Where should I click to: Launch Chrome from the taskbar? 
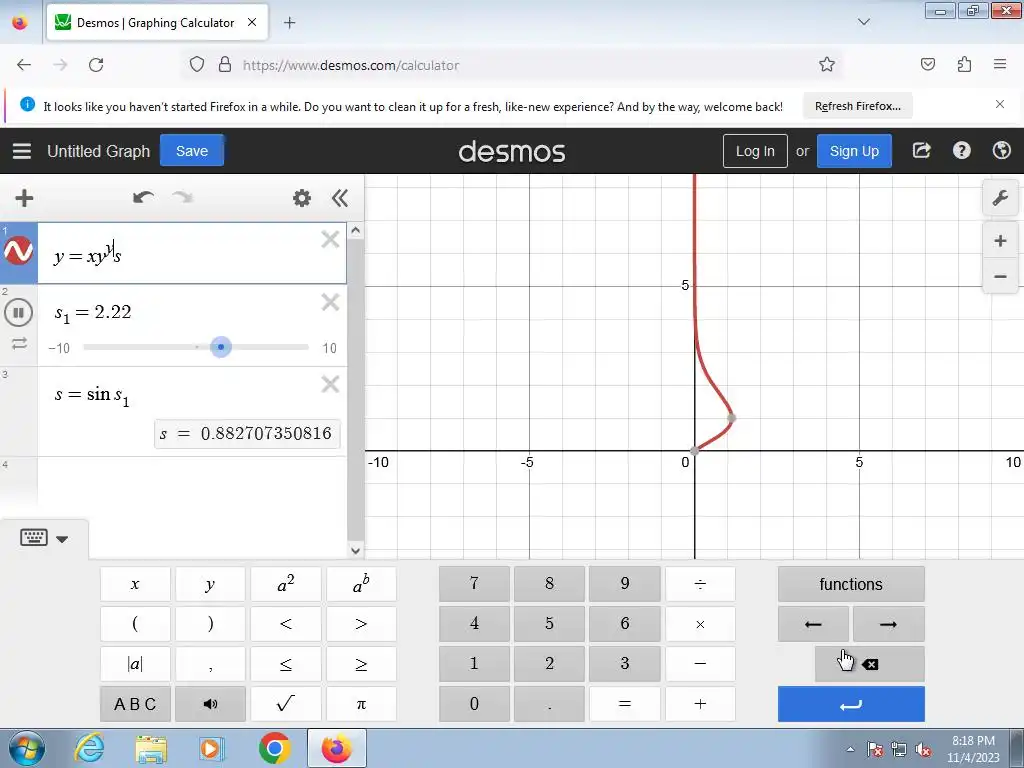pyautogui.click(x=274, y=748)
